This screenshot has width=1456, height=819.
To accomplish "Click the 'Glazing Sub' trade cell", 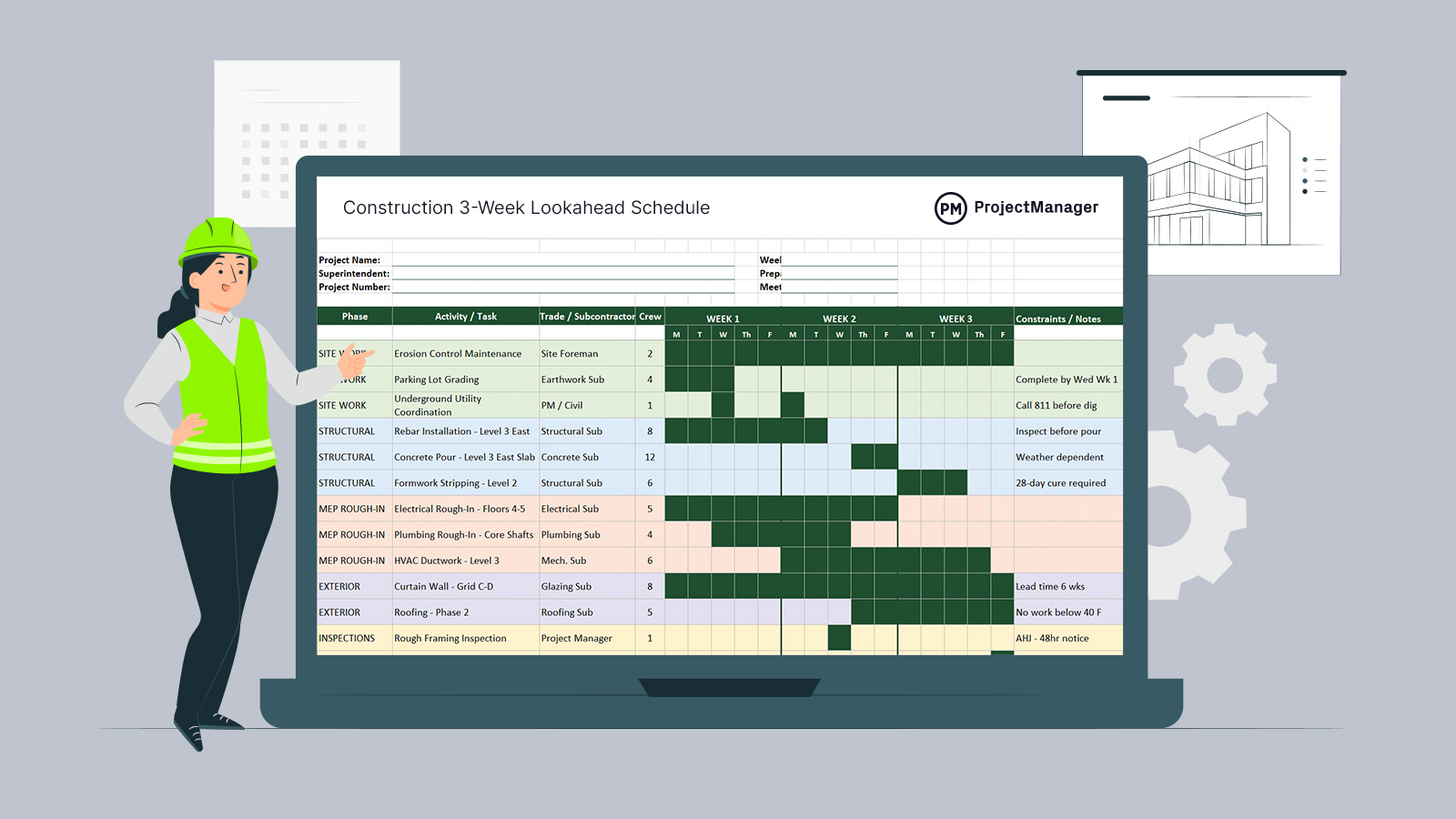I will (587, 587).
